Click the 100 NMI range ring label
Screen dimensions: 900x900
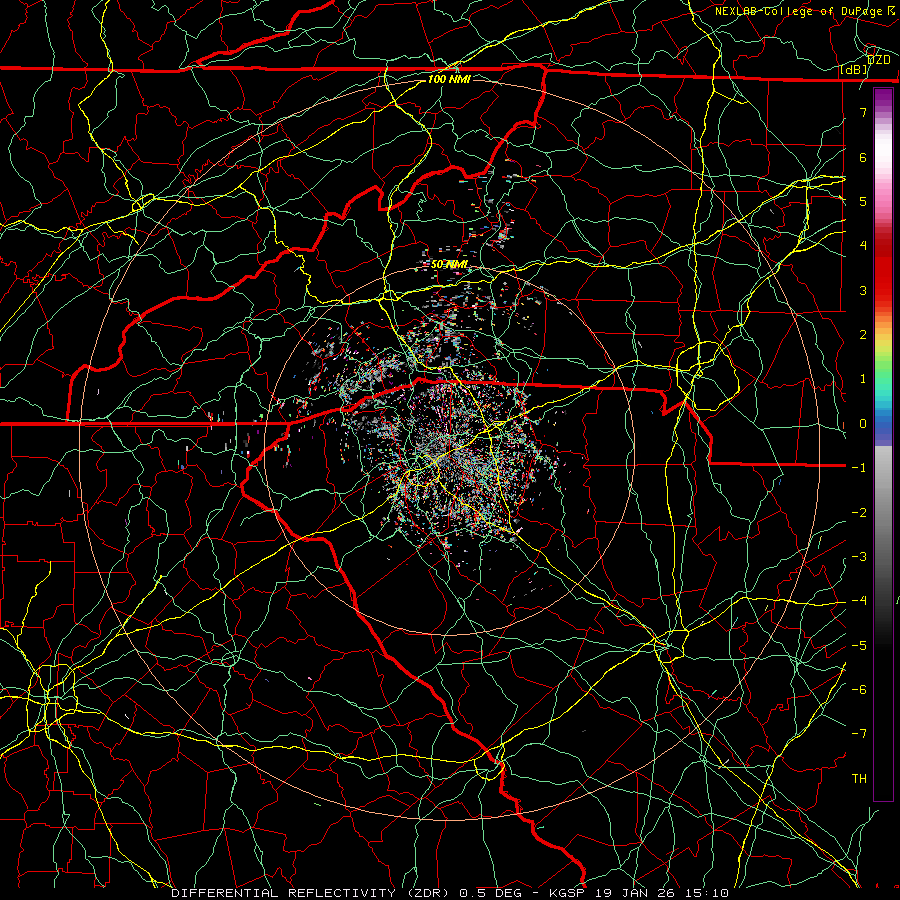pos(449,79)
